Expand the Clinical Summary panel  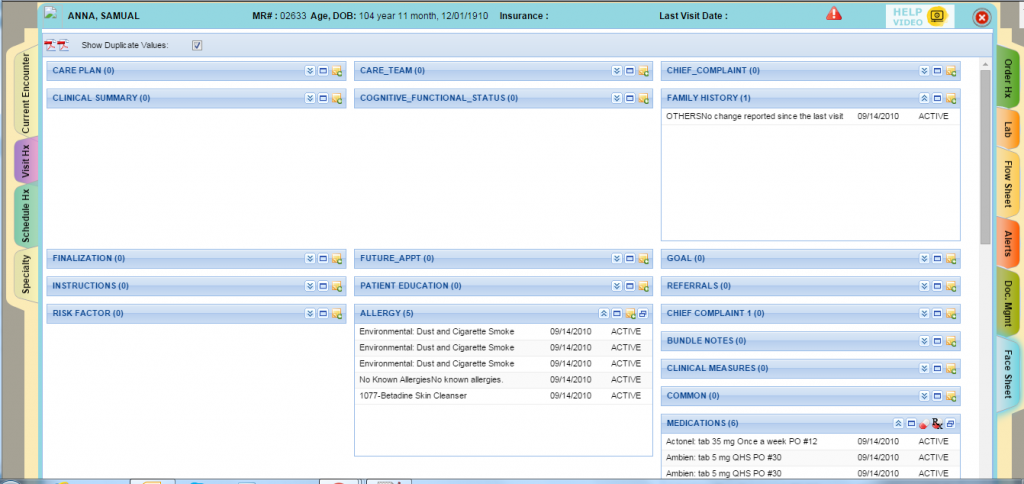(310, 98)
